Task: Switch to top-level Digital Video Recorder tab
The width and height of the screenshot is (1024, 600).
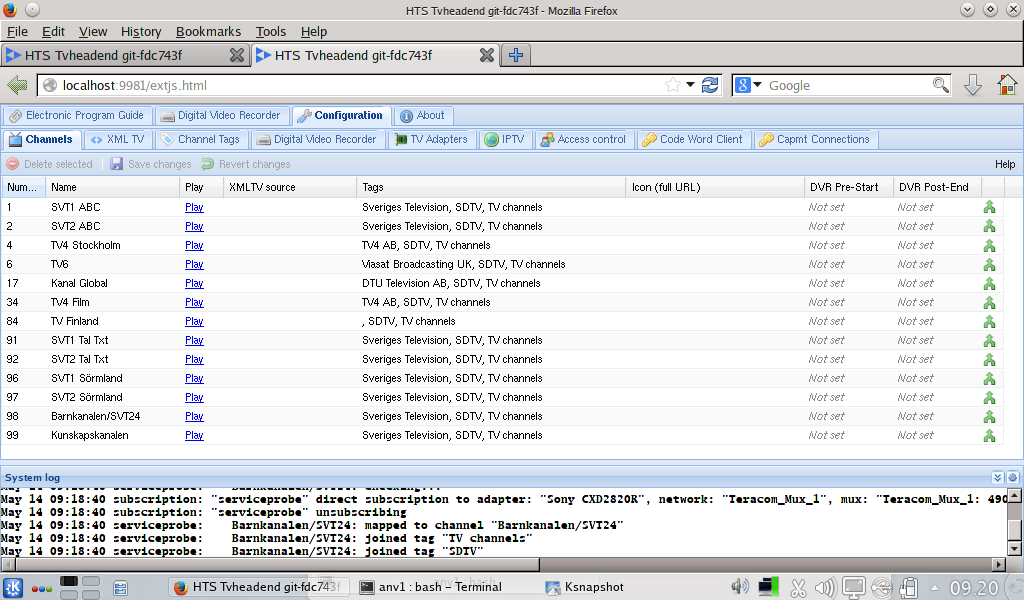Action: coord(221,116)
